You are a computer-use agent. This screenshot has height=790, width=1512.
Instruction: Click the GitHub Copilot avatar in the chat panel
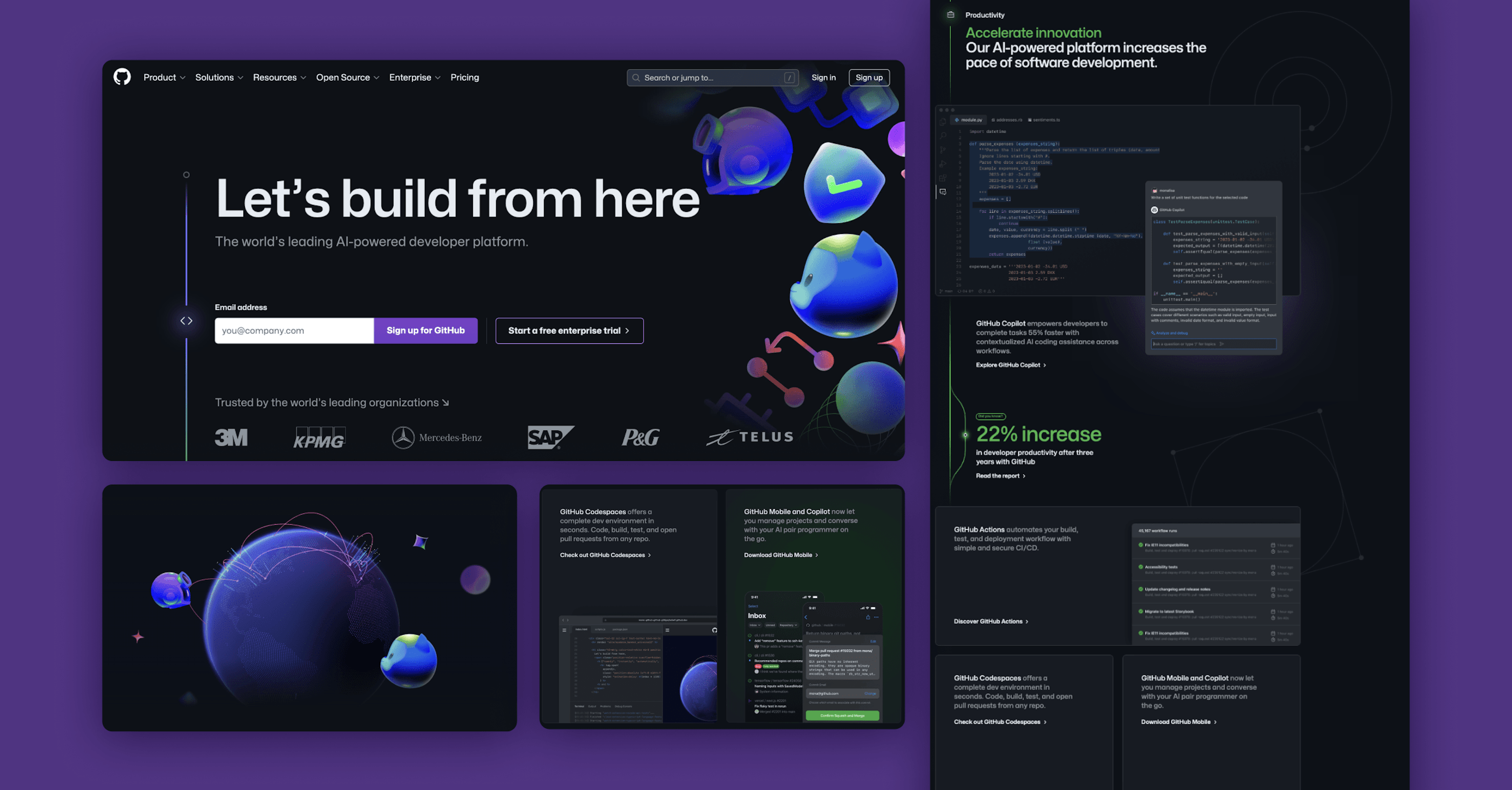1154,210
